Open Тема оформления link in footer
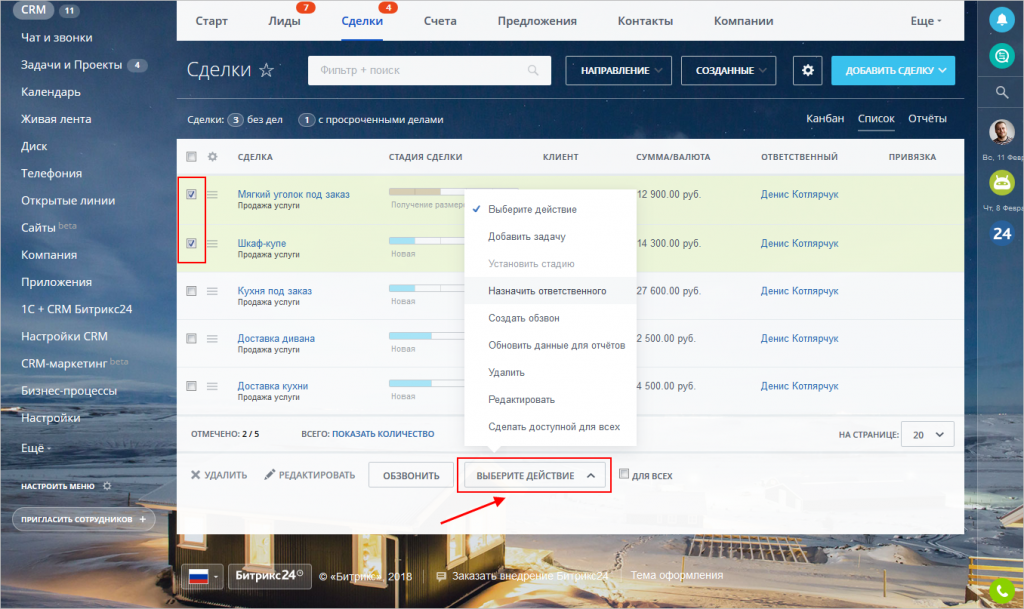 [677, 576]
